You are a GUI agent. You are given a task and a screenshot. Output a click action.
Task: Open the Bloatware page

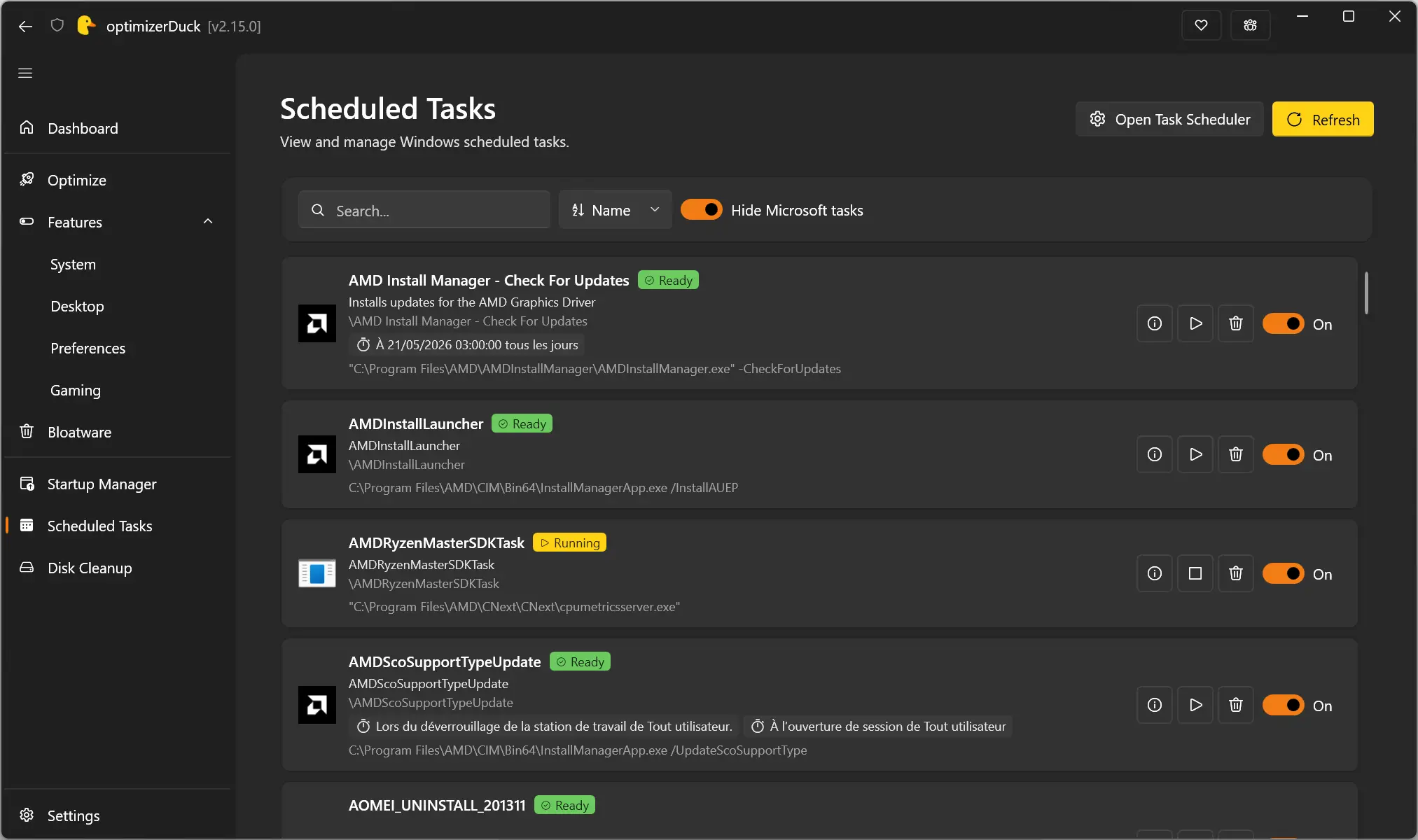coord(117,432)
